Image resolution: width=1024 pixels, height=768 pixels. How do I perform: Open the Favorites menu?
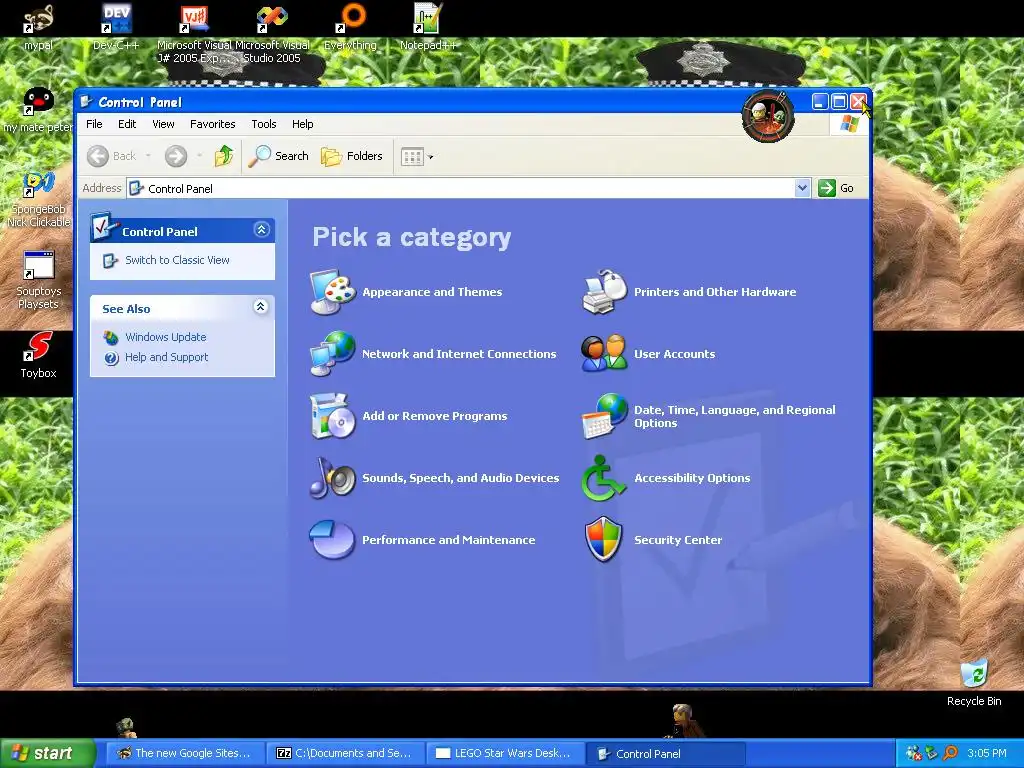pos(212,124)
